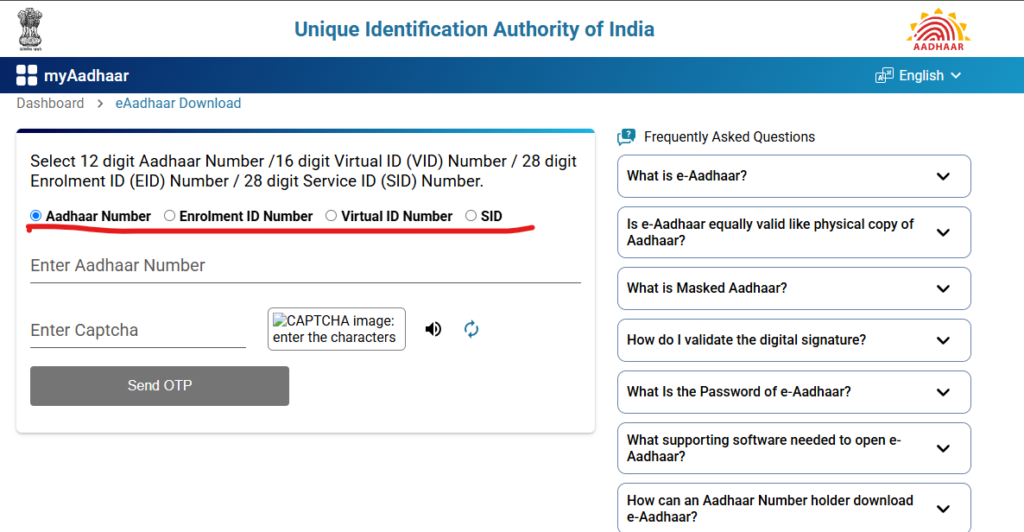Focus the Enter Aadhaar Number field
This screenshot has width=1024, height=532.
coord(306,266)
